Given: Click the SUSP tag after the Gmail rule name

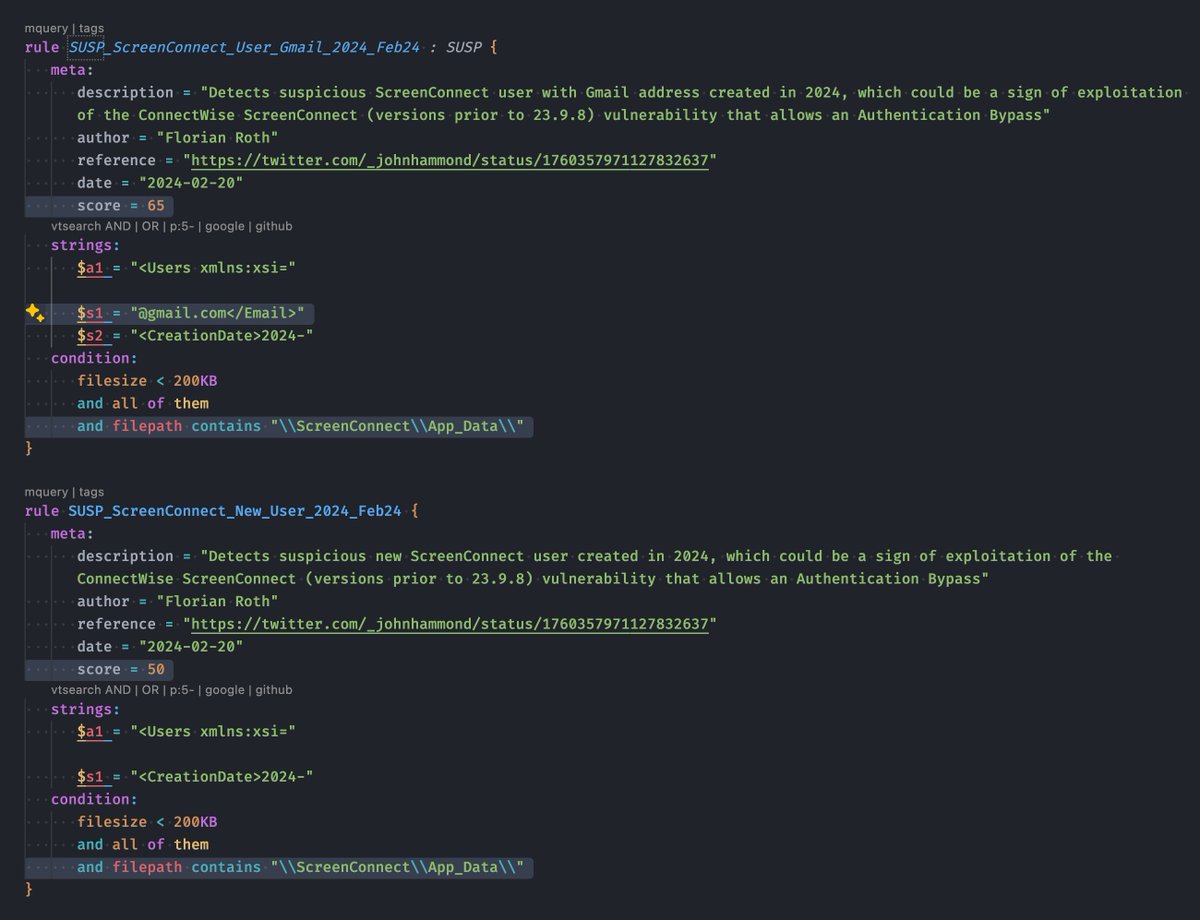Looking at the screenshot, I should tap(463, 47).
